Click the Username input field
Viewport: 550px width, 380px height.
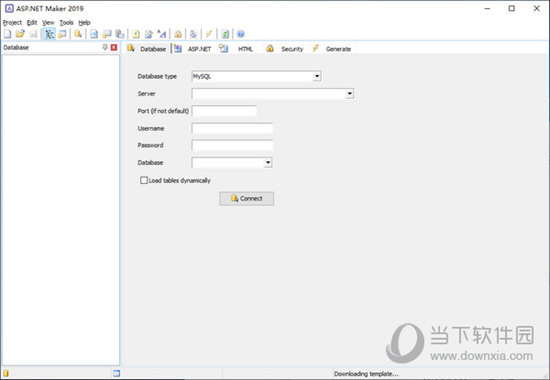pyautogui.click(x=232, y=128)
